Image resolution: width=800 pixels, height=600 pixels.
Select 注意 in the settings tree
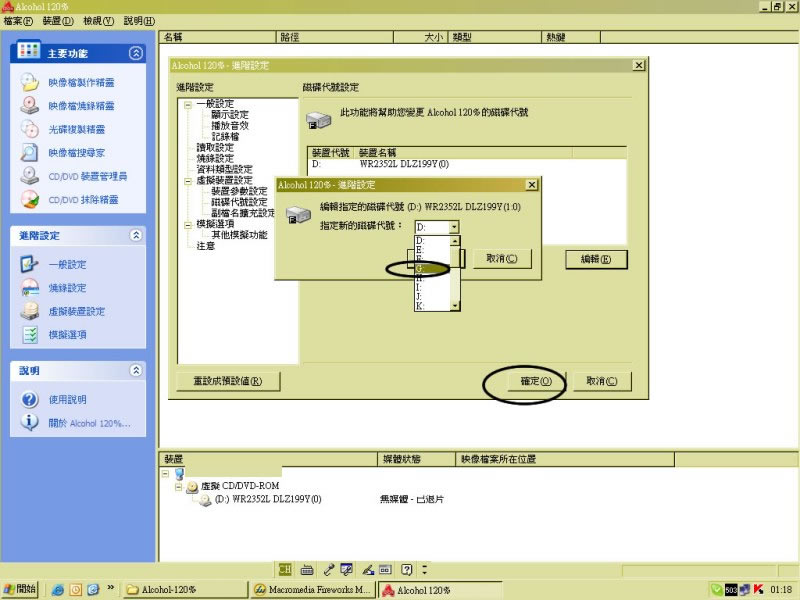206,246
